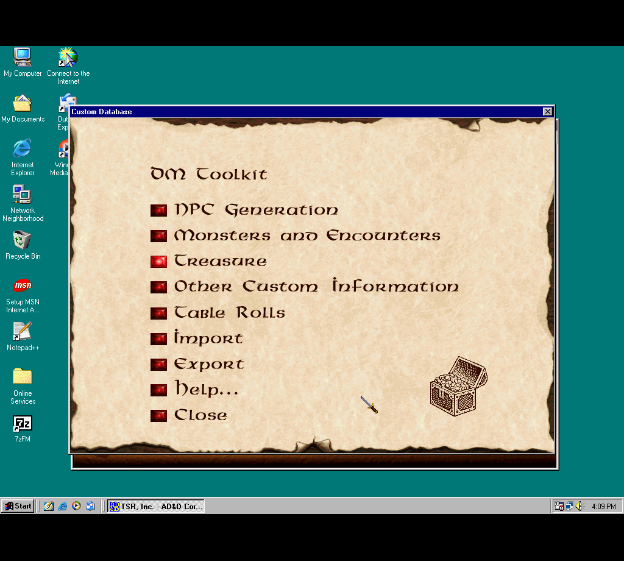The width and height of the screenshot is (624, 561).
Task: Select the Recycle Bin icon
Action: click(22, 241)
